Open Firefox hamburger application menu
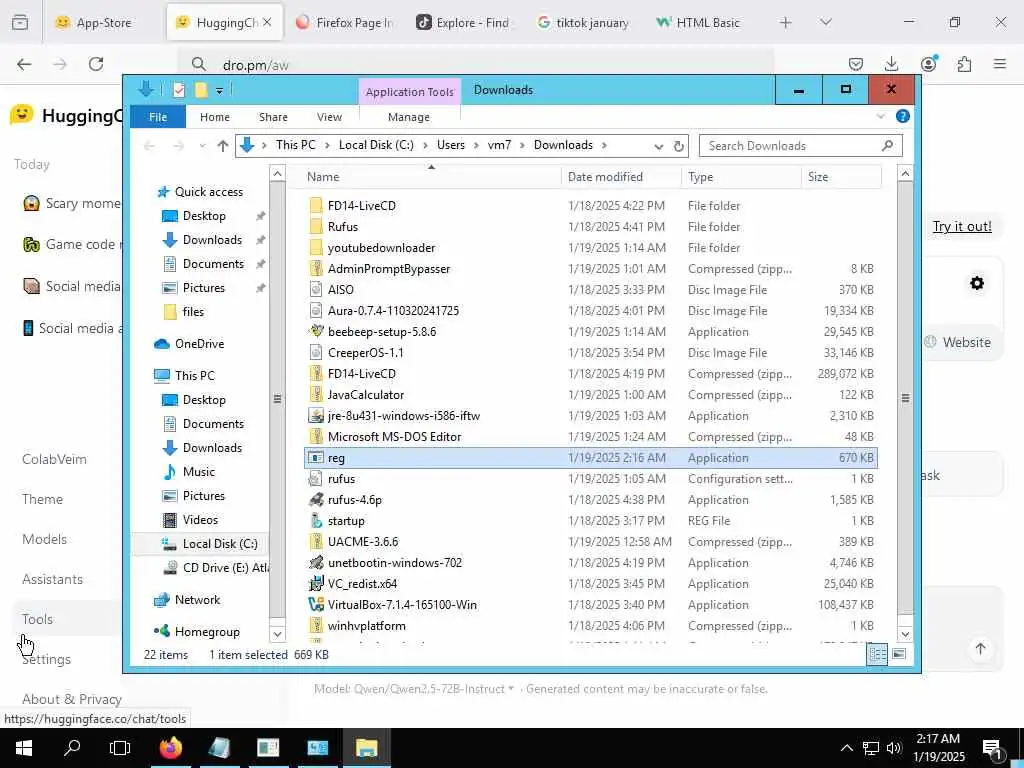 click(1000, 63)
